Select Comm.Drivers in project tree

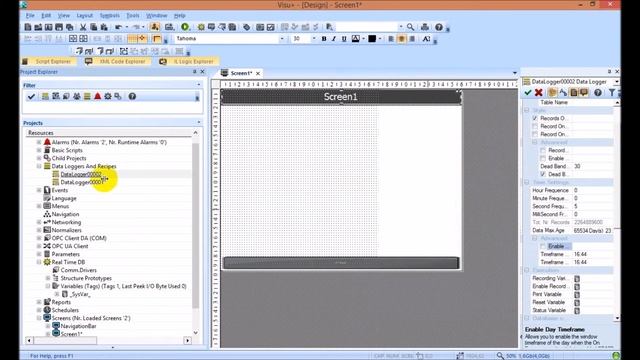[78, 270]
